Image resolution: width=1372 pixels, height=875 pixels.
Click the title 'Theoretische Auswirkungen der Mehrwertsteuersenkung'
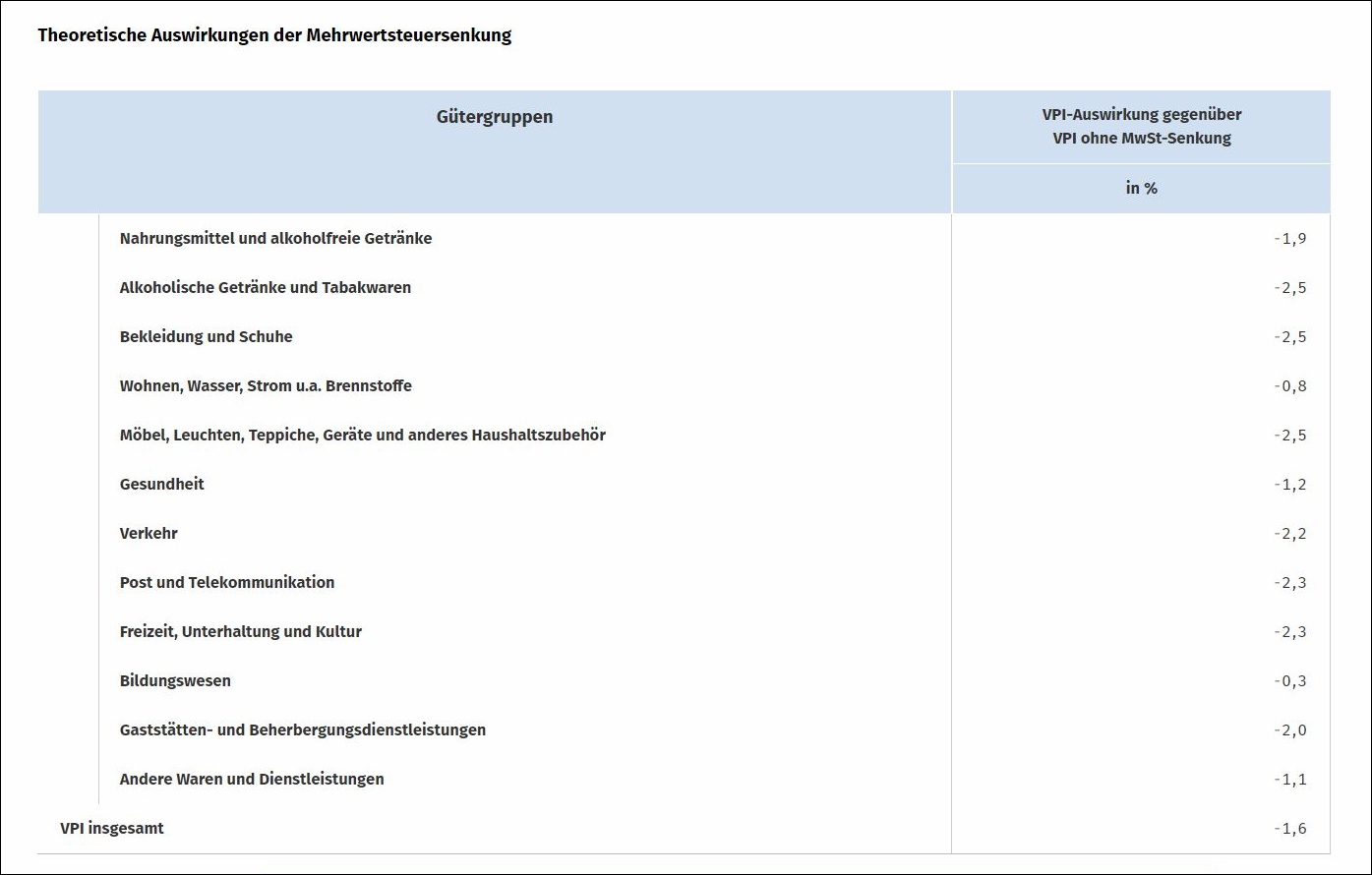point(274,35)
